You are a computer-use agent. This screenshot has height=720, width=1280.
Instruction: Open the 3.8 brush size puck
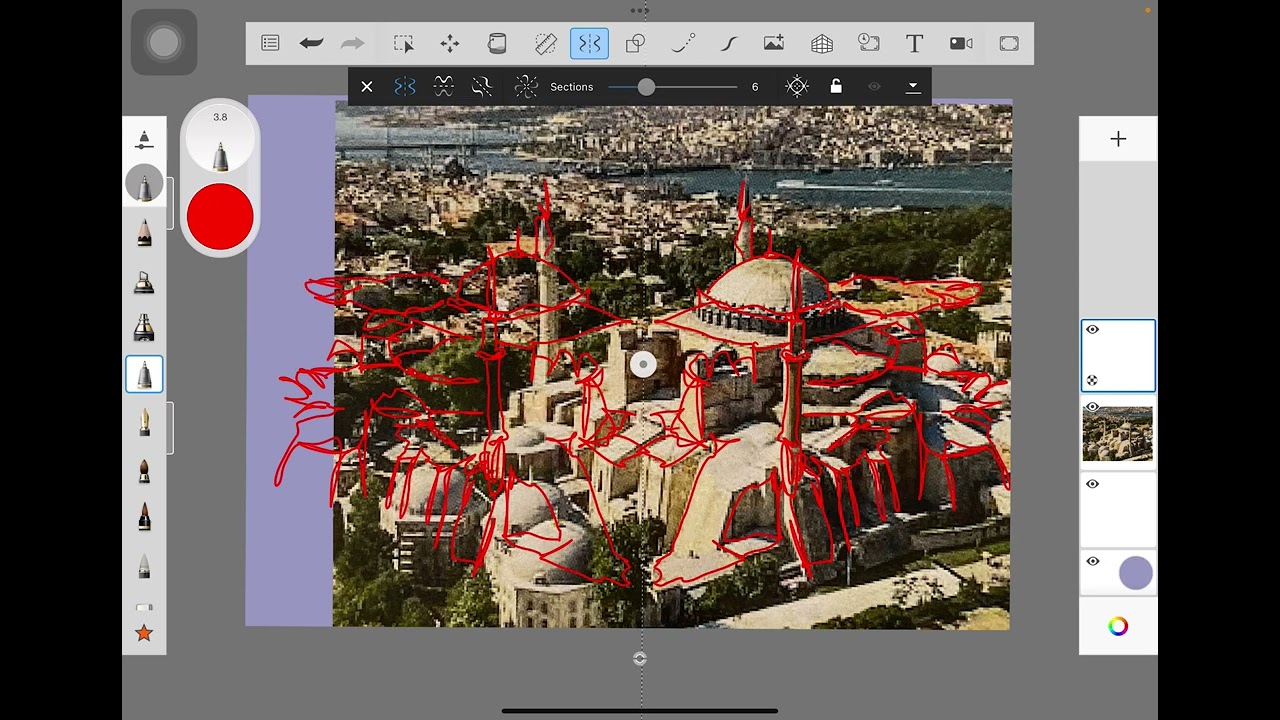tap(220, 140)
